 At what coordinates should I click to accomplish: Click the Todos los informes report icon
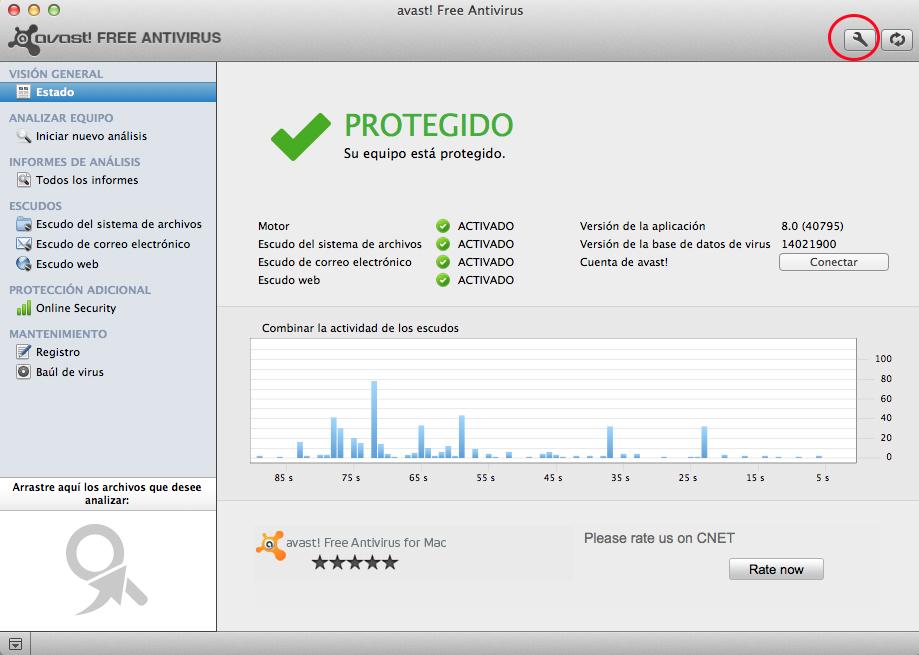click(x=24, y=180)
